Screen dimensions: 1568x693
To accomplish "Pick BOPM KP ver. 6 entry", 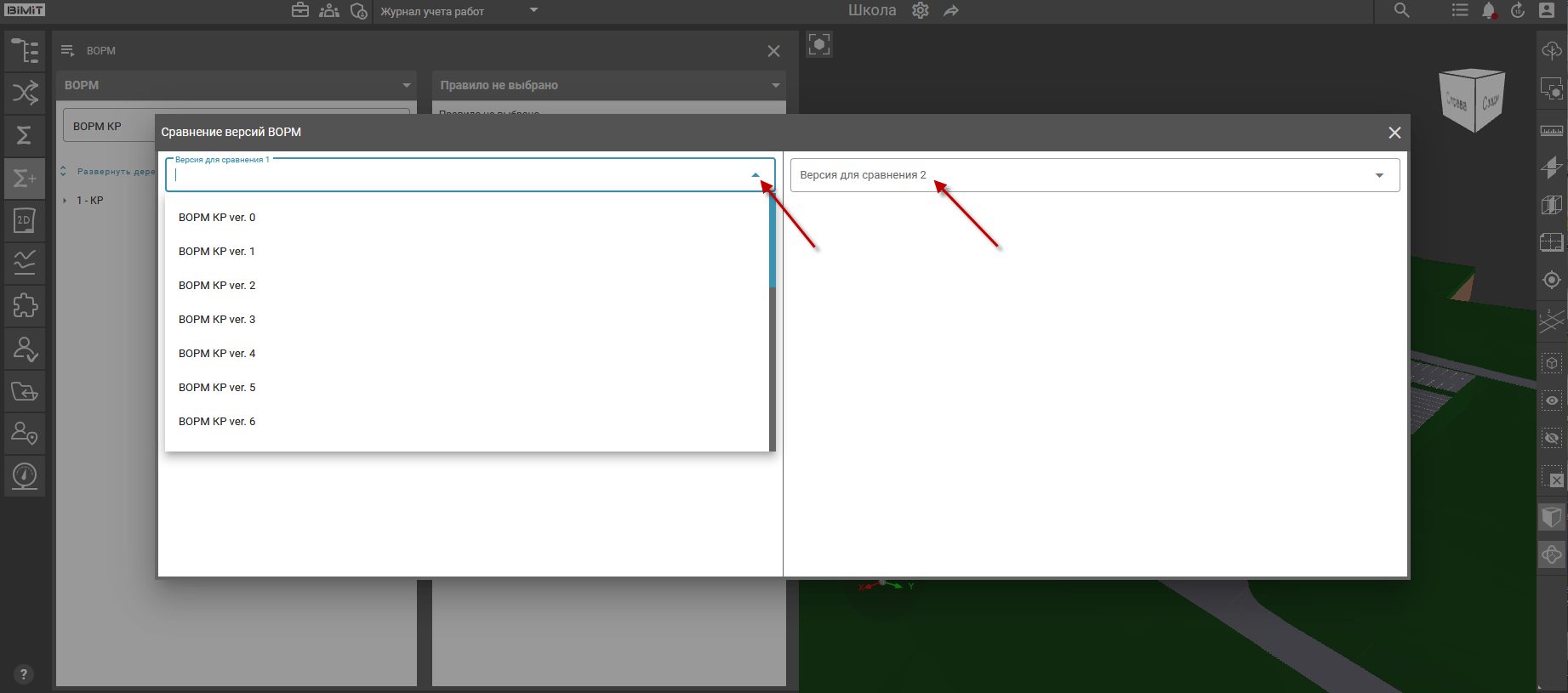I will pyautogui.click(x=217, y=422).
